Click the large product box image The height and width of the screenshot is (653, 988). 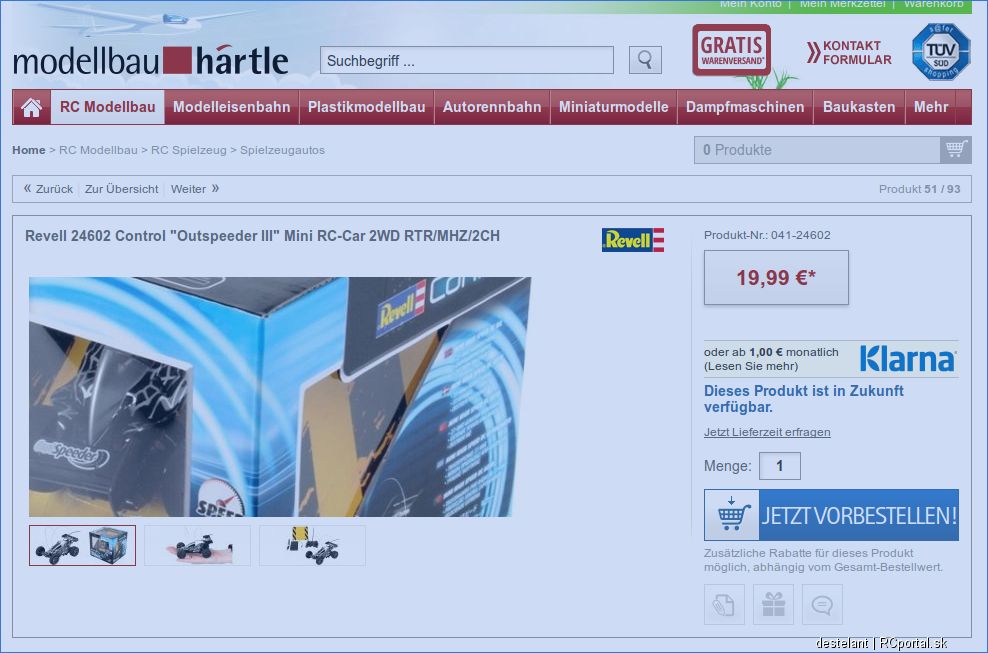[280, 397]
